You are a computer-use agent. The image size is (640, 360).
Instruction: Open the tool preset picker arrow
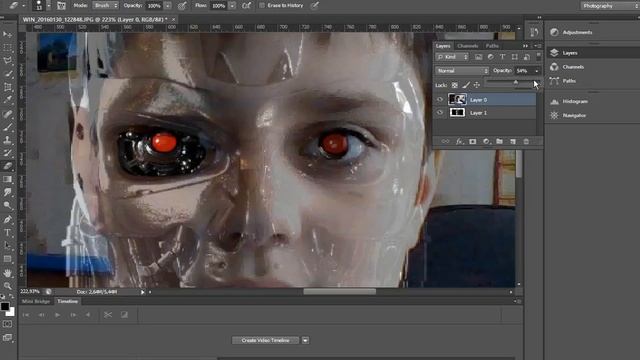pos(23,6)
